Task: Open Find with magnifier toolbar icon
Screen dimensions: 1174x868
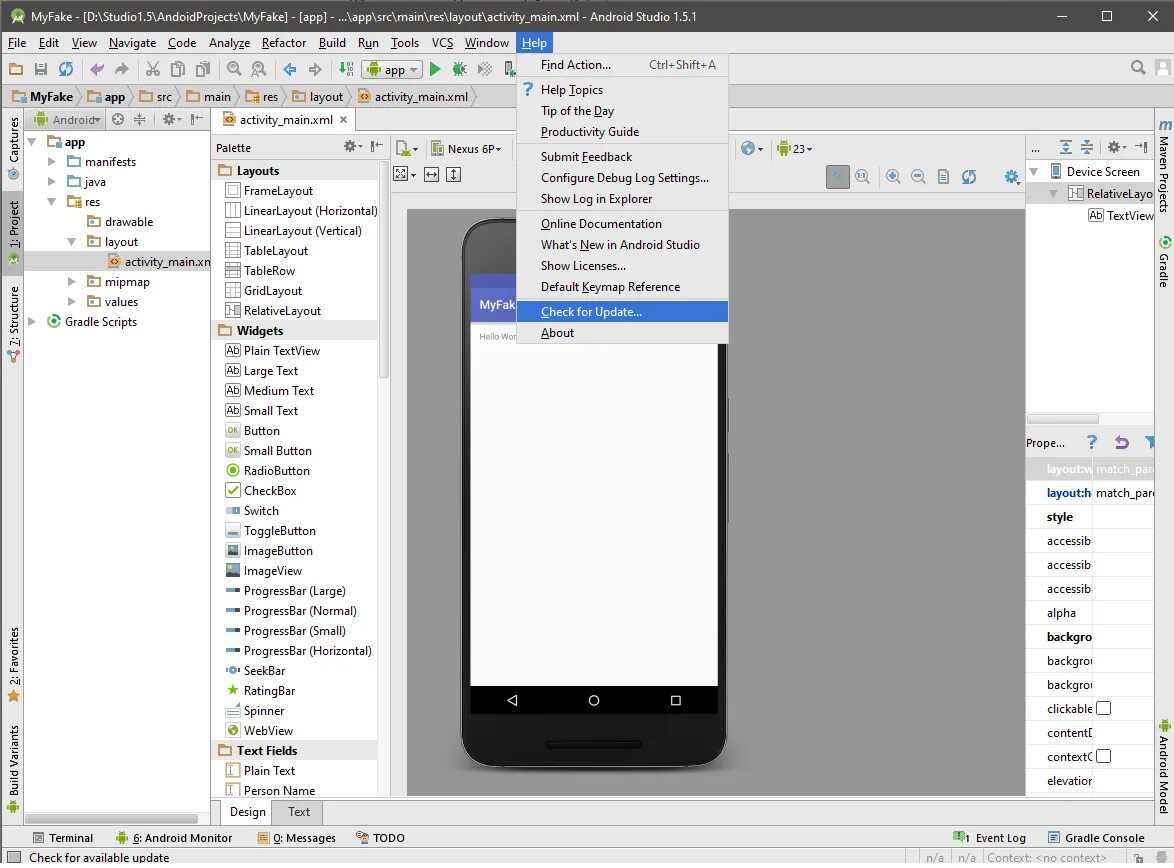Action: pos(234,70)
